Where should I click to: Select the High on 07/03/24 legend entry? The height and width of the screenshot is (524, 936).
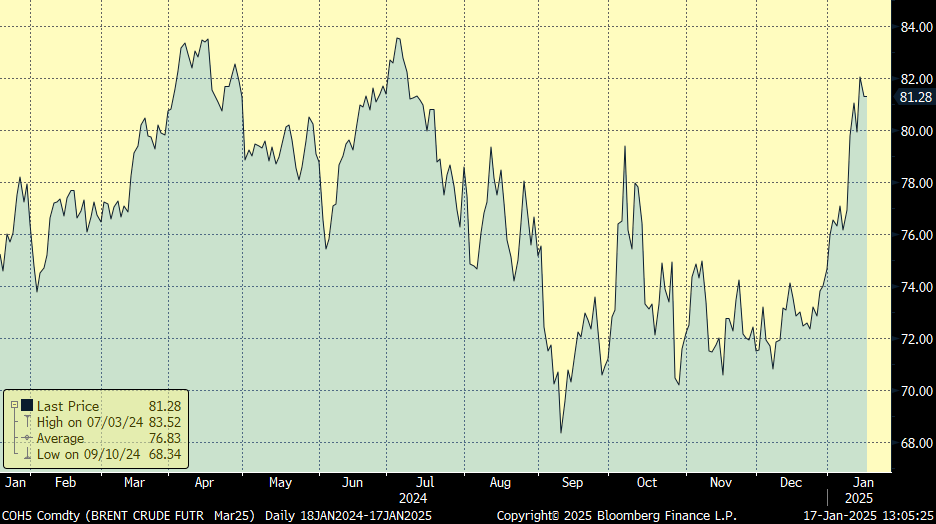(91, 422)
